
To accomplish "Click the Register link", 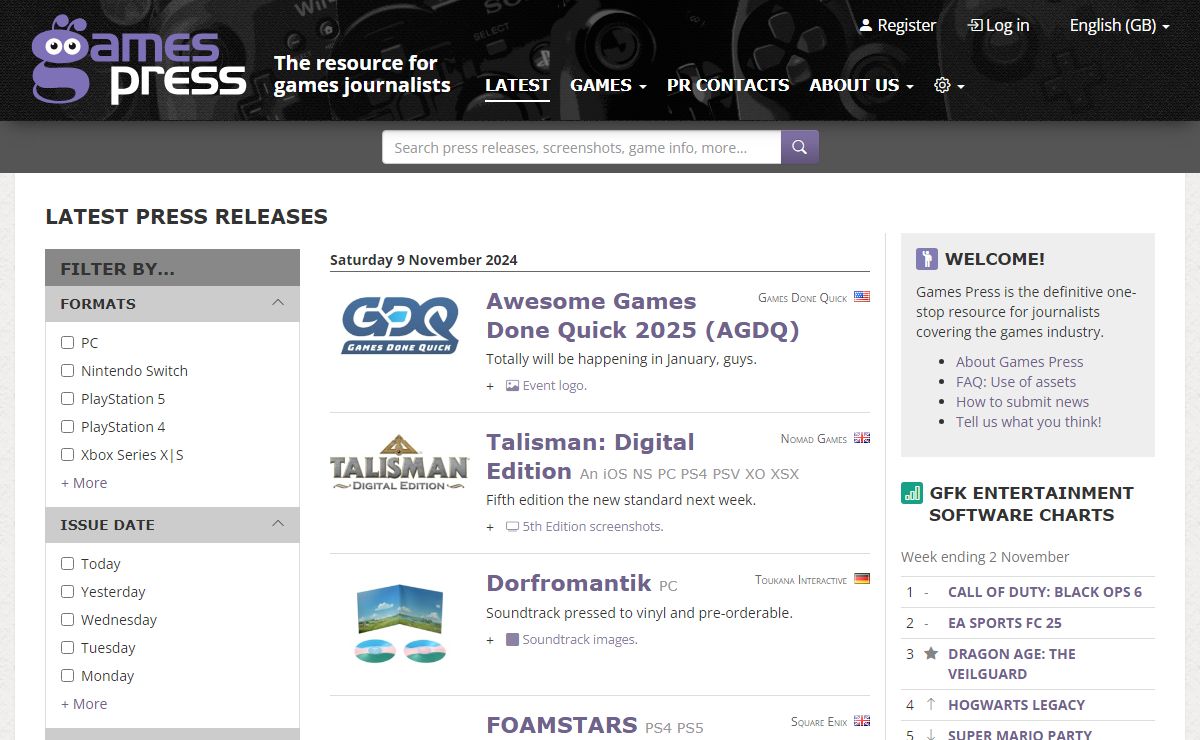I will (898, 26).
